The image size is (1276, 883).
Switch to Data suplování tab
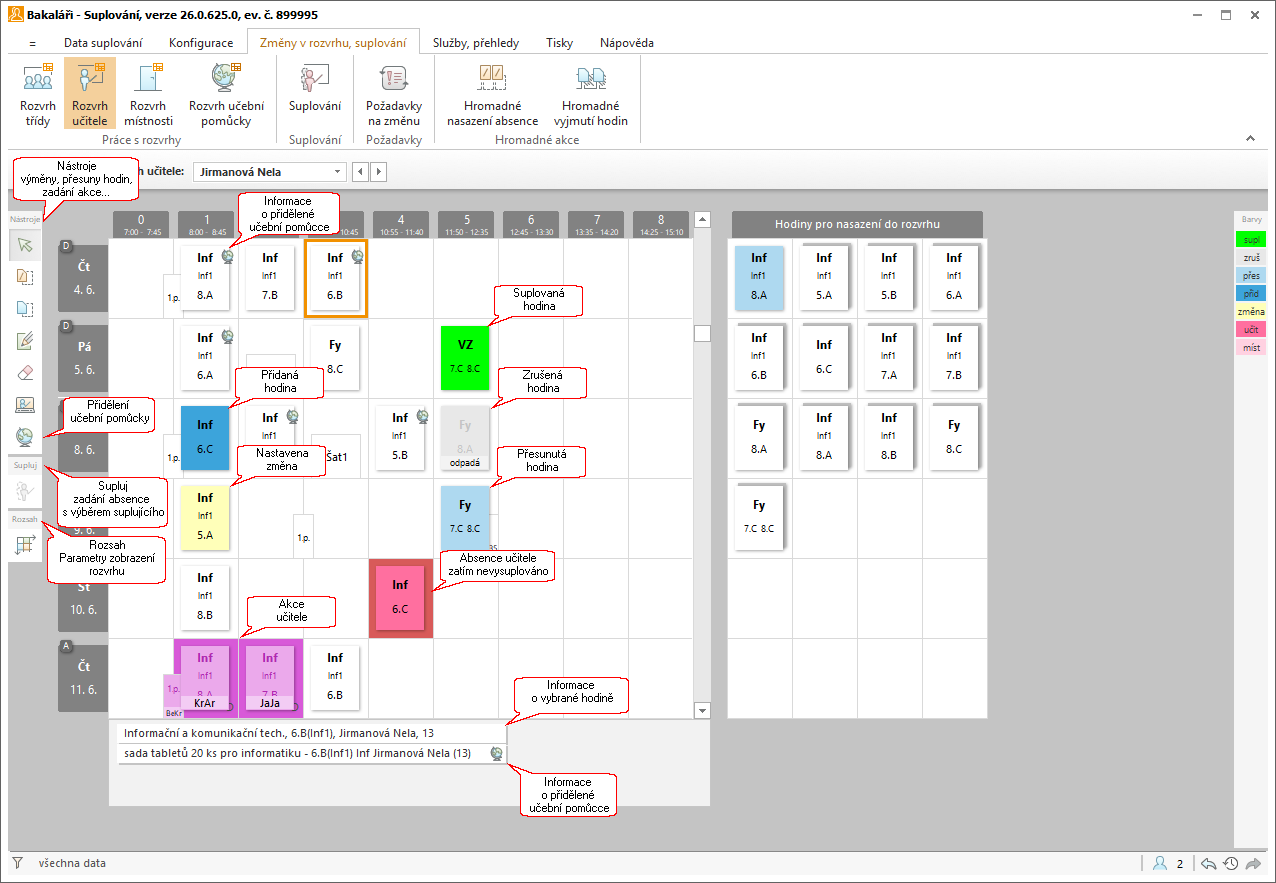tap(103, 43)
